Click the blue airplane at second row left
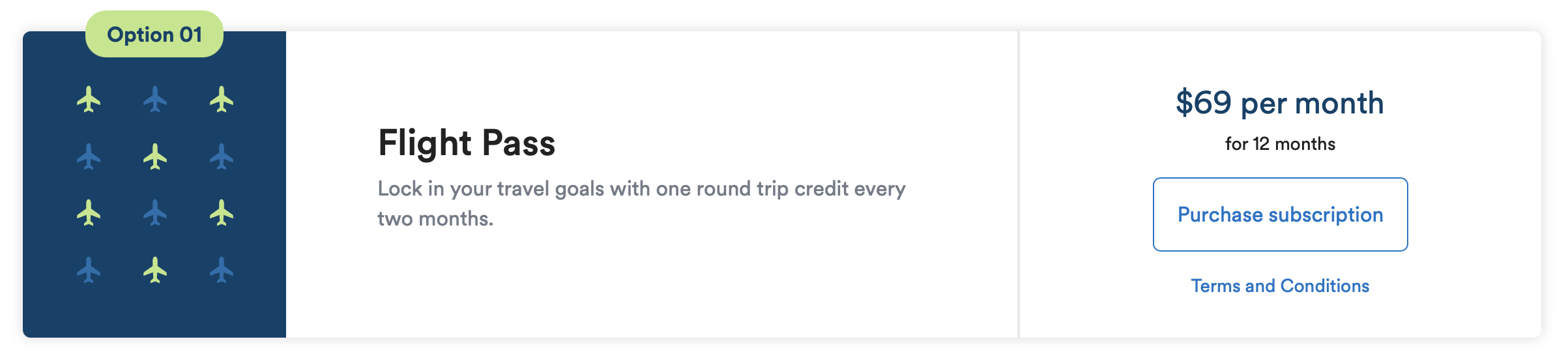 click(x=89, y=156)
